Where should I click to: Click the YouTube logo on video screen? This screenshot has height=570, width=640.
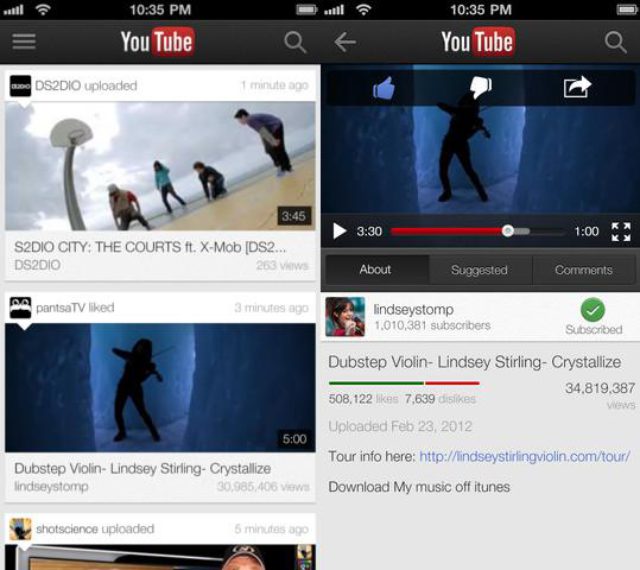coord(478,42)
